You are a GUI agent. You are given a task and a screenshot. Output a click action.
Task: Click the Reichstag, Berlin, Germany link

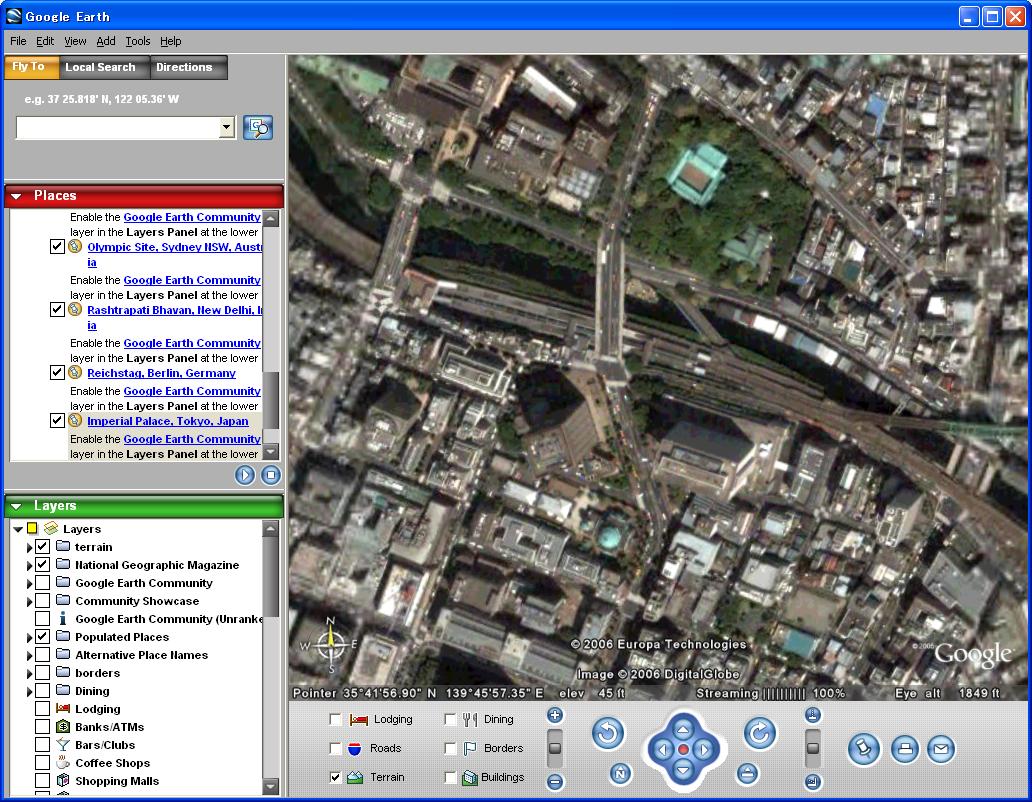161,373
